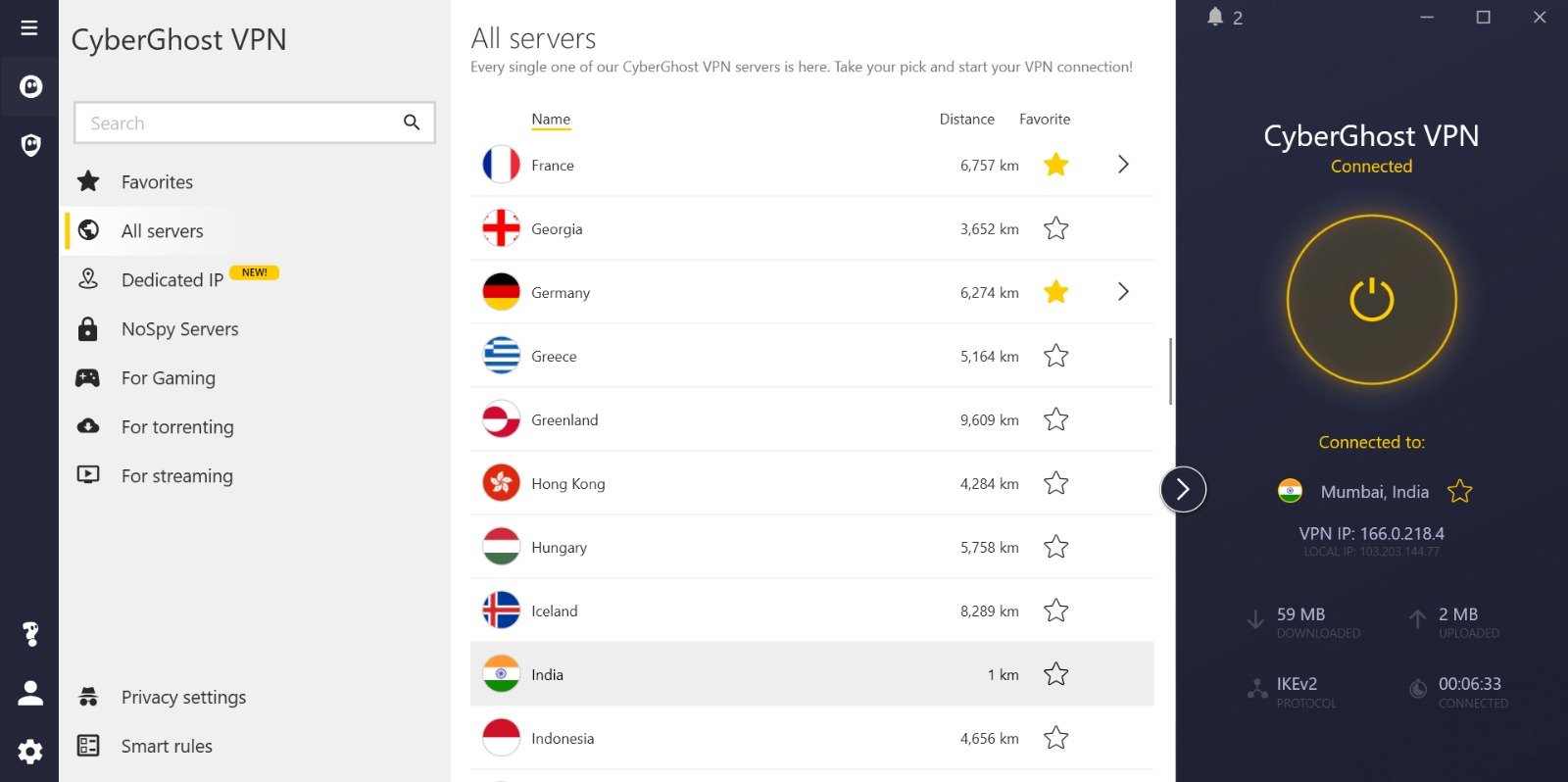Click the account profile icon
Viewport: 1568px width, 782px height.
tap(29, 693)
